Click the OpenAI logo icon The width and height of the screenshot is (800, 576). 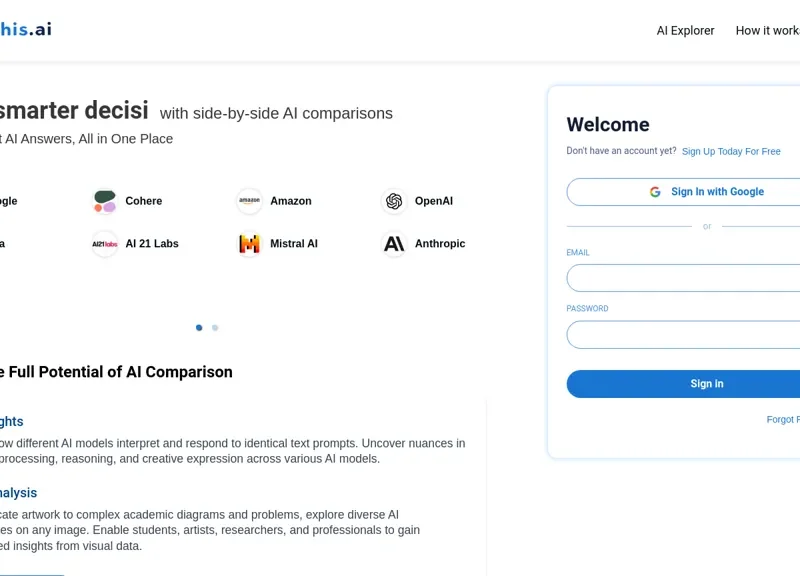pyautogui.click(x=394, y=201)
